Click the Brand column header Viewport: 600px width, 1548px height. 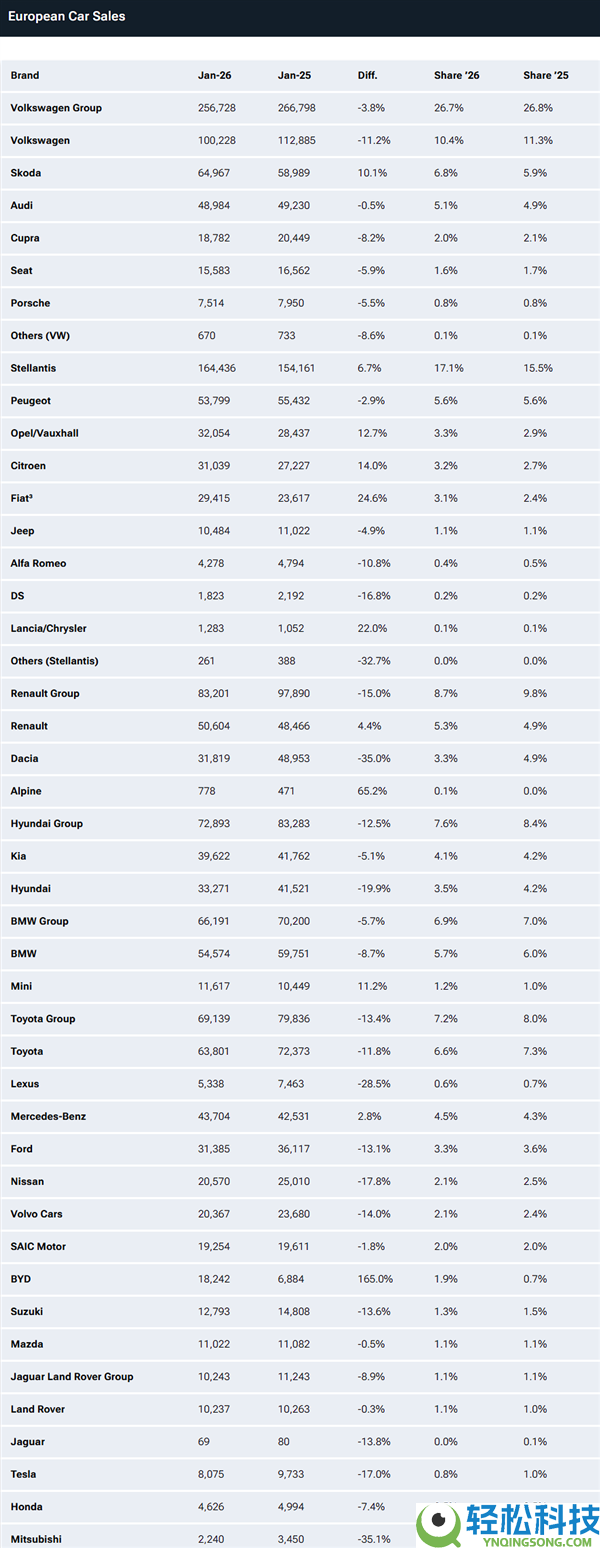(x=25, y=76)
